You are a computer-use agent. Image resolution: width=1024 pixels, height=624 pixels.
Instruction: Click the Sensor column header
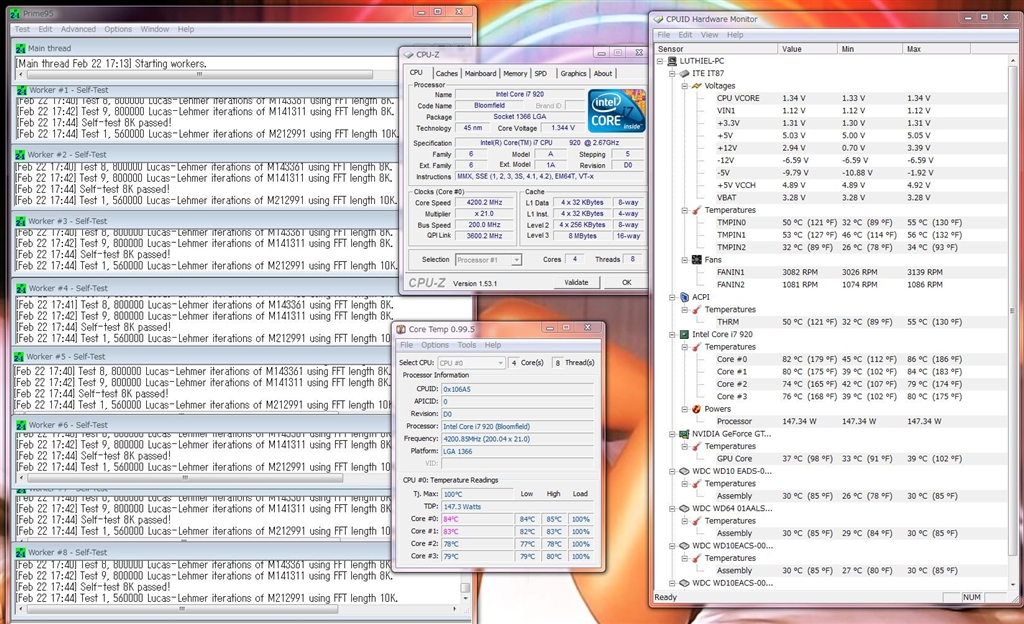(716, 49)
